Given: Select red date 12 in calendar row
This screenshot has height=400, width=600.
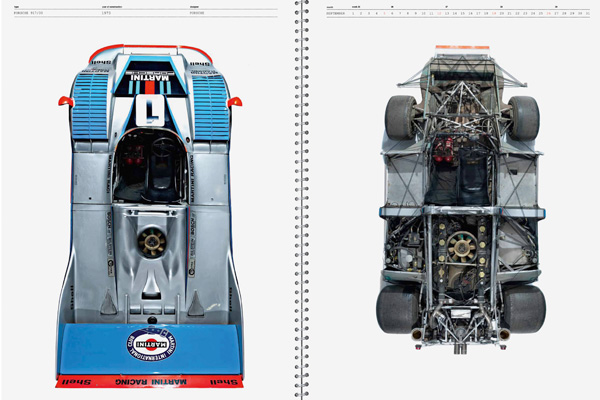Looking at the screenshot, I should pyautogui.click(x=439, y=13).
